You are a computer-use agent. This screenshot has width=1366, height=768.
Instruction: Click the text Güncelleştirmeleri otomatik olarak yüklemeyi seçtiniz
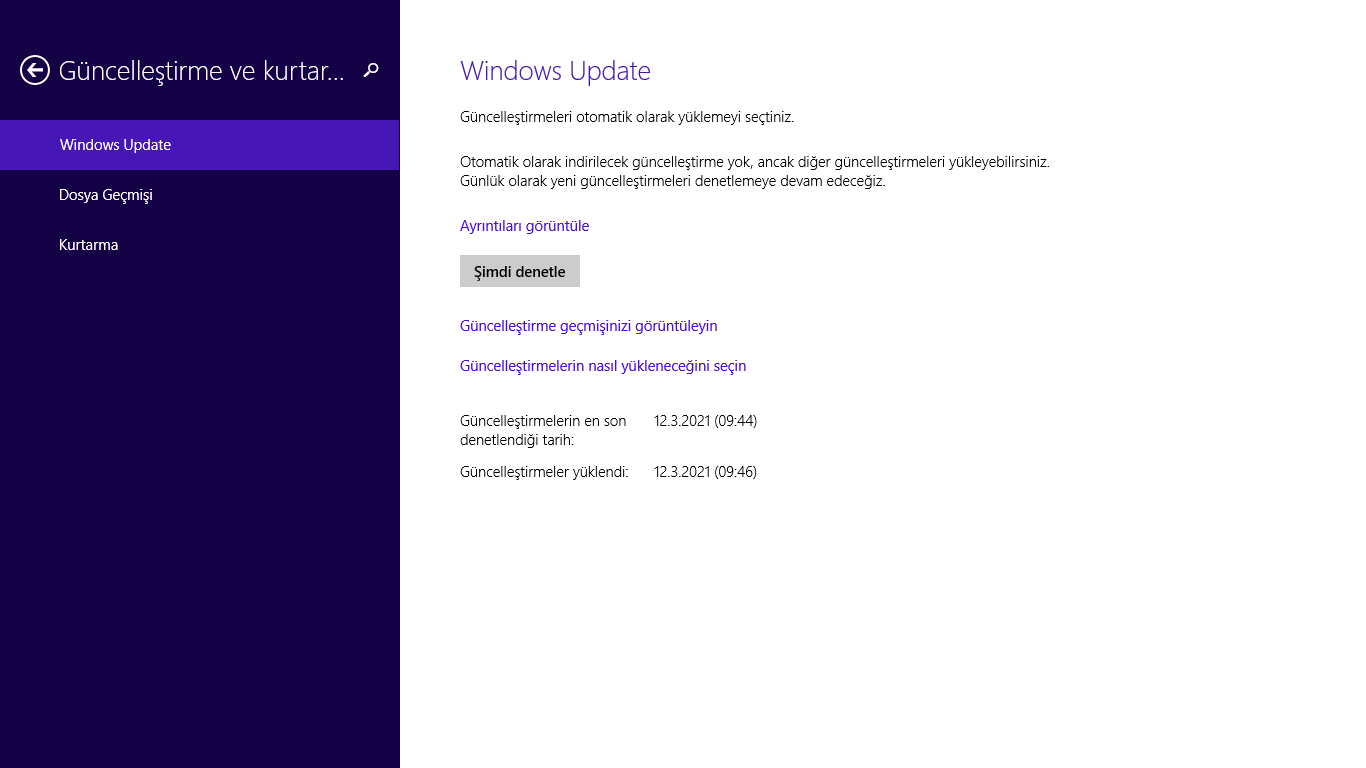(x=627, y=117)
